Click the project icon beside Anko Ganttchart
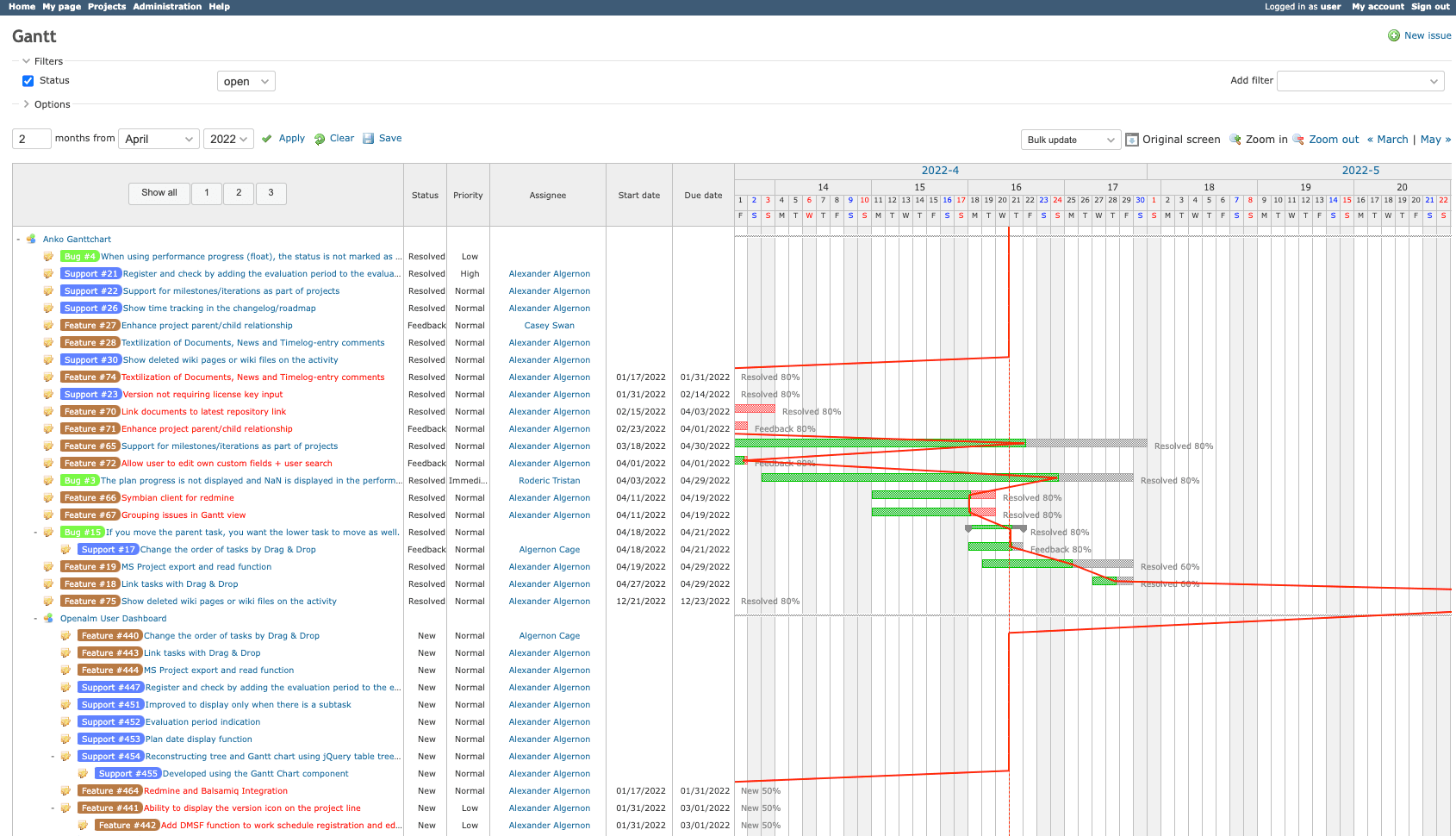Screen dimensions: 1456x836 (31, 239)
